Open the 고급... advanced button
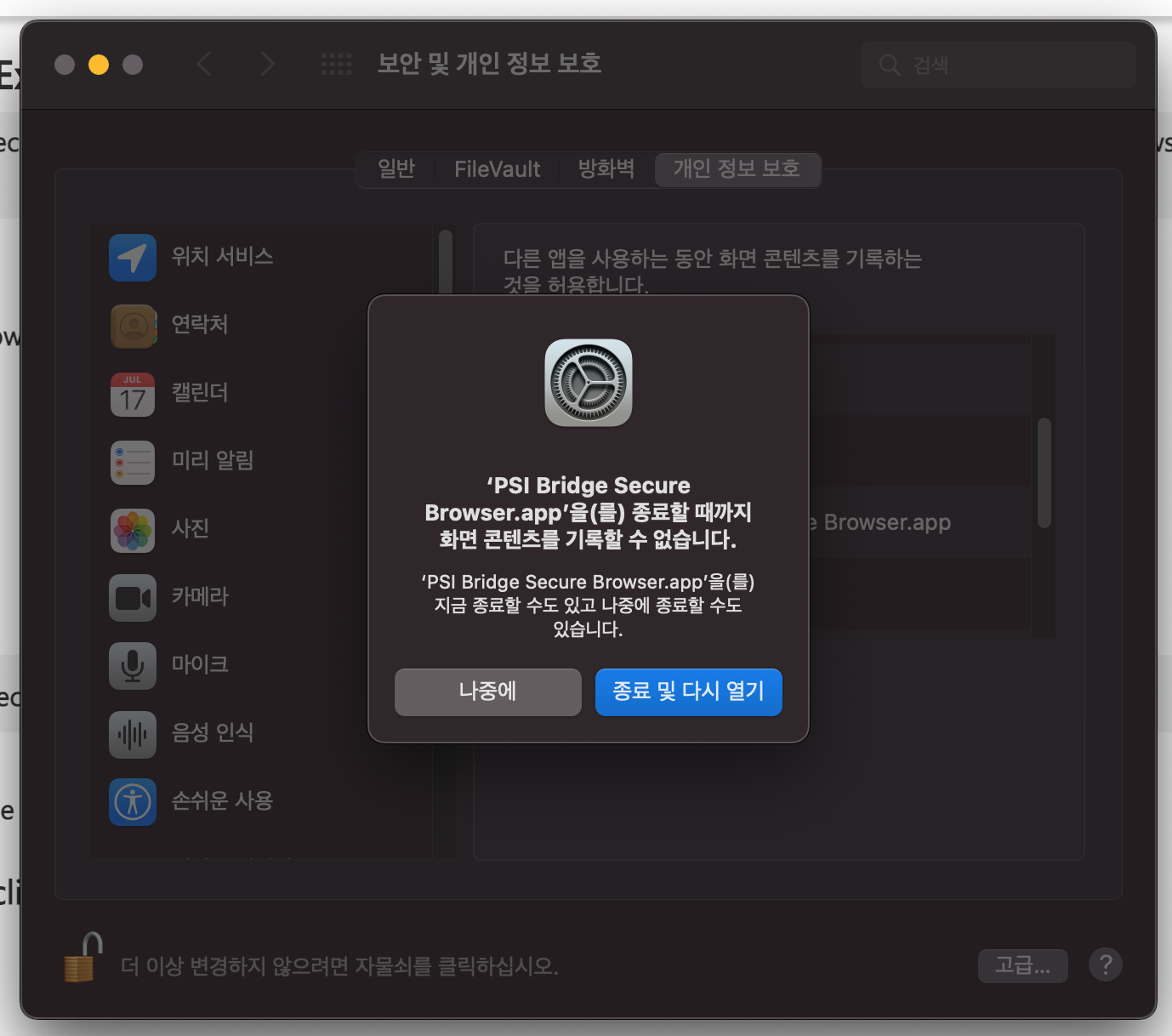 [1022, 965]
